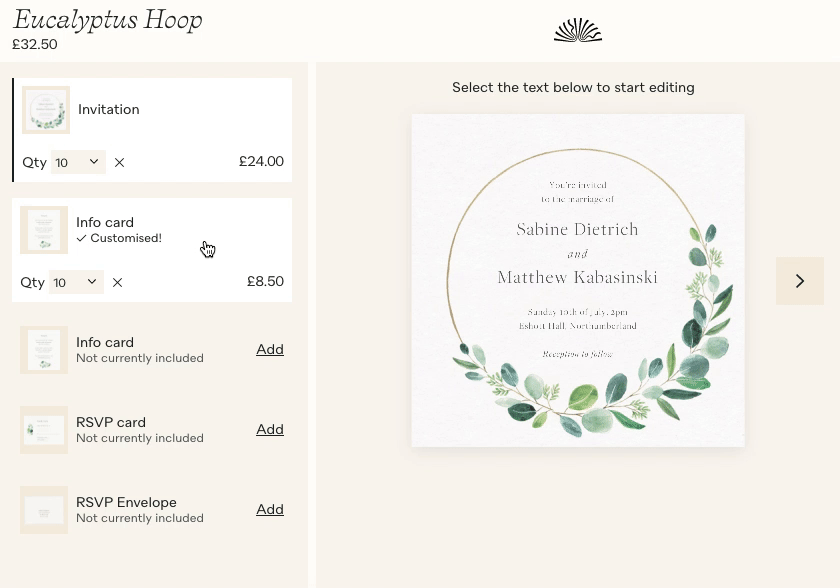
Task: Add the RSVP card
Action: [270, 429]
